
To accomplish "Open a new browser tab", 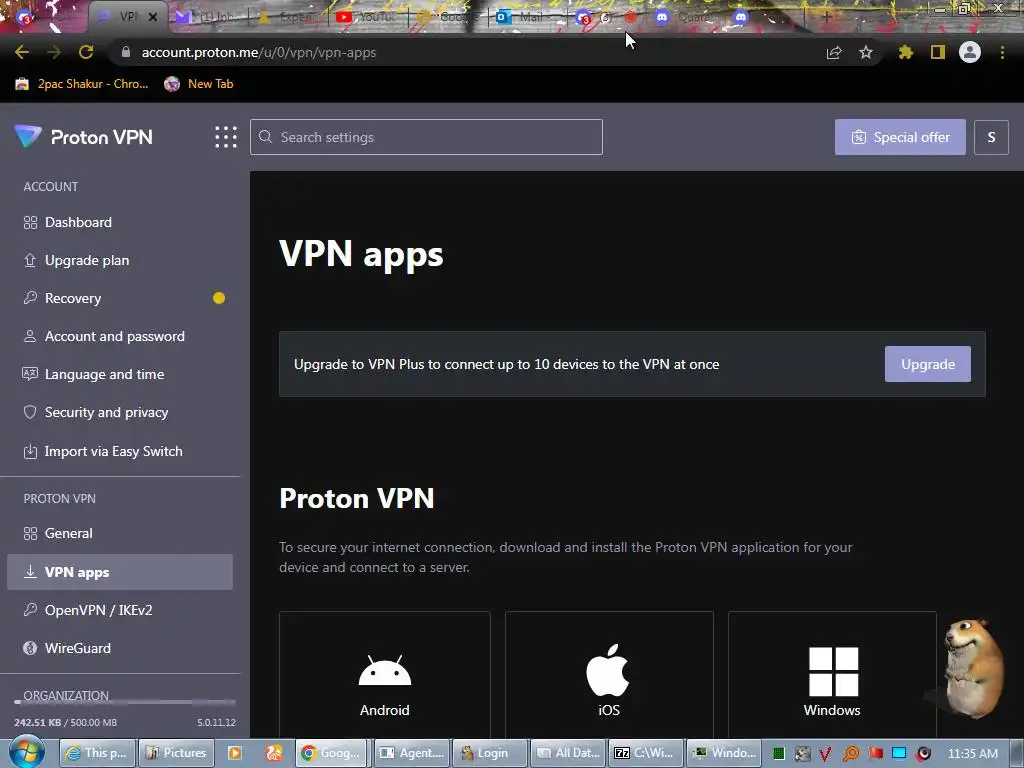I will (x=826, y=17).
